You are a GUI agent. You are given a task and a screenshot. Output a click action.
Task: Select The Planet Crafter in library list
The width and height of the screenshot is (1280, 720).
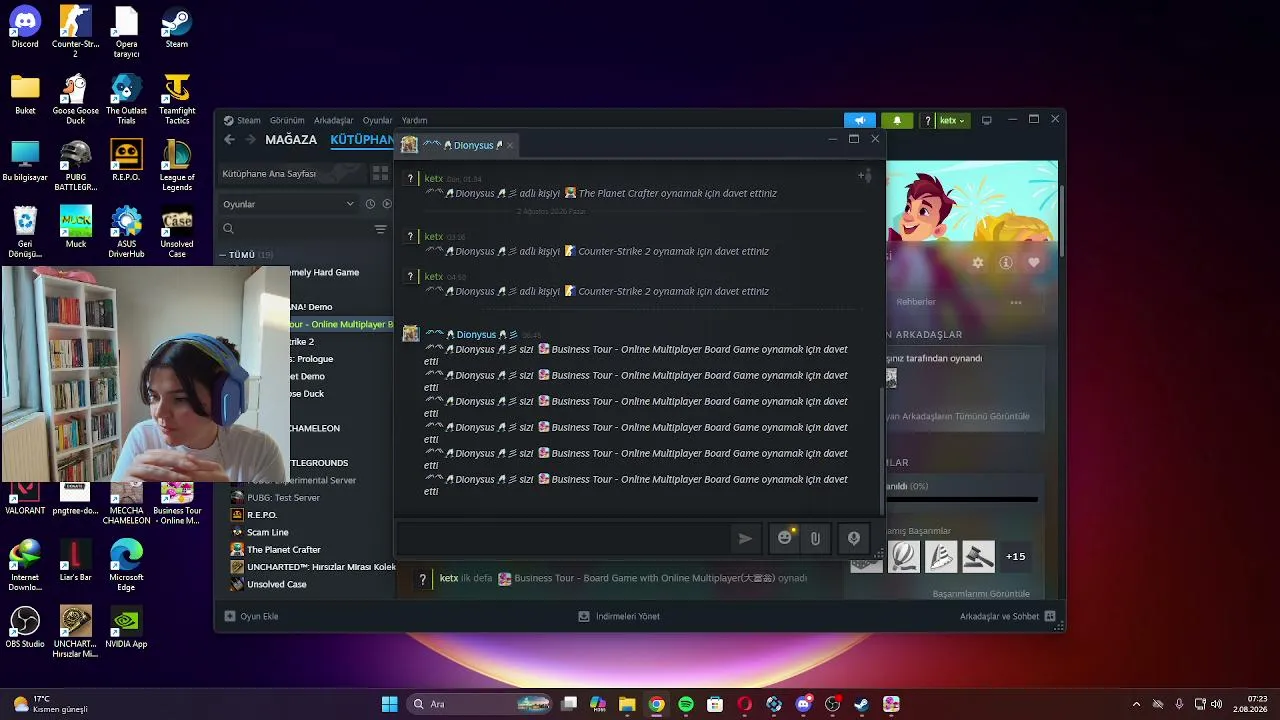(x=284, y=550)
